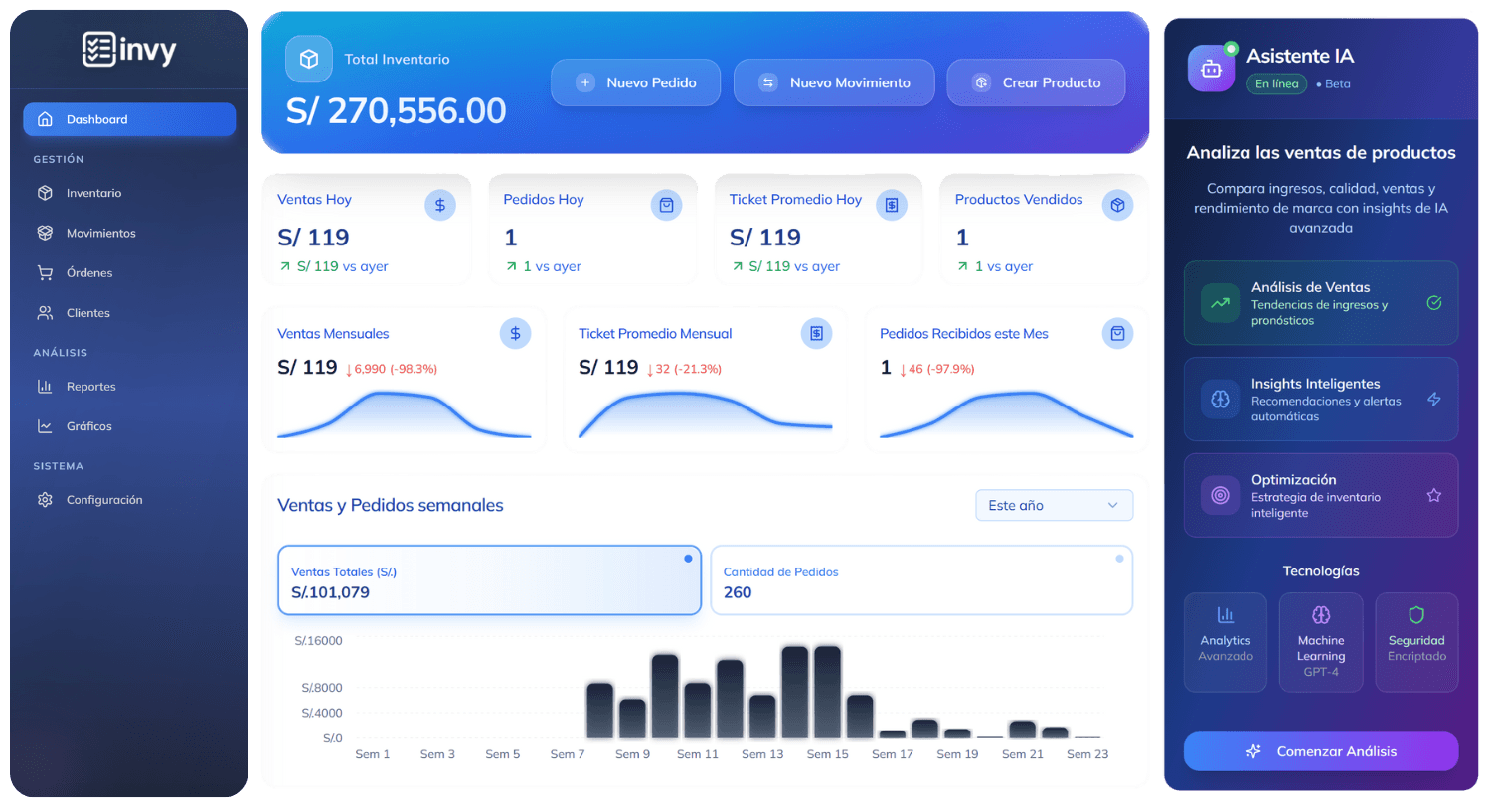Go to Movimientos section
Screen dimensions: 1493x812
[129, 233]
